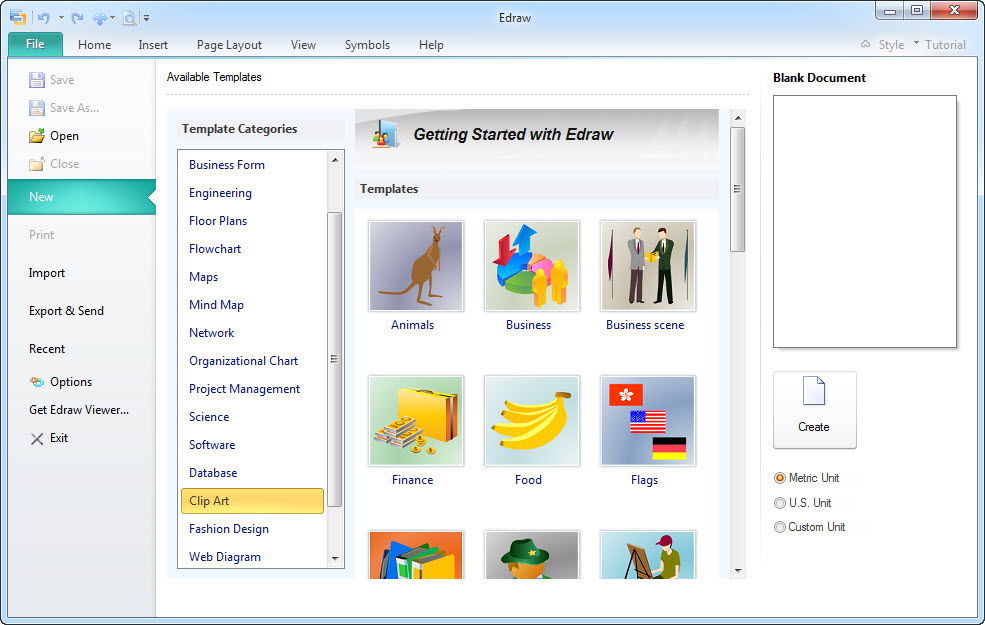Open the Style dropdown arrow
The image size is (985, 625).
(916, 43)
